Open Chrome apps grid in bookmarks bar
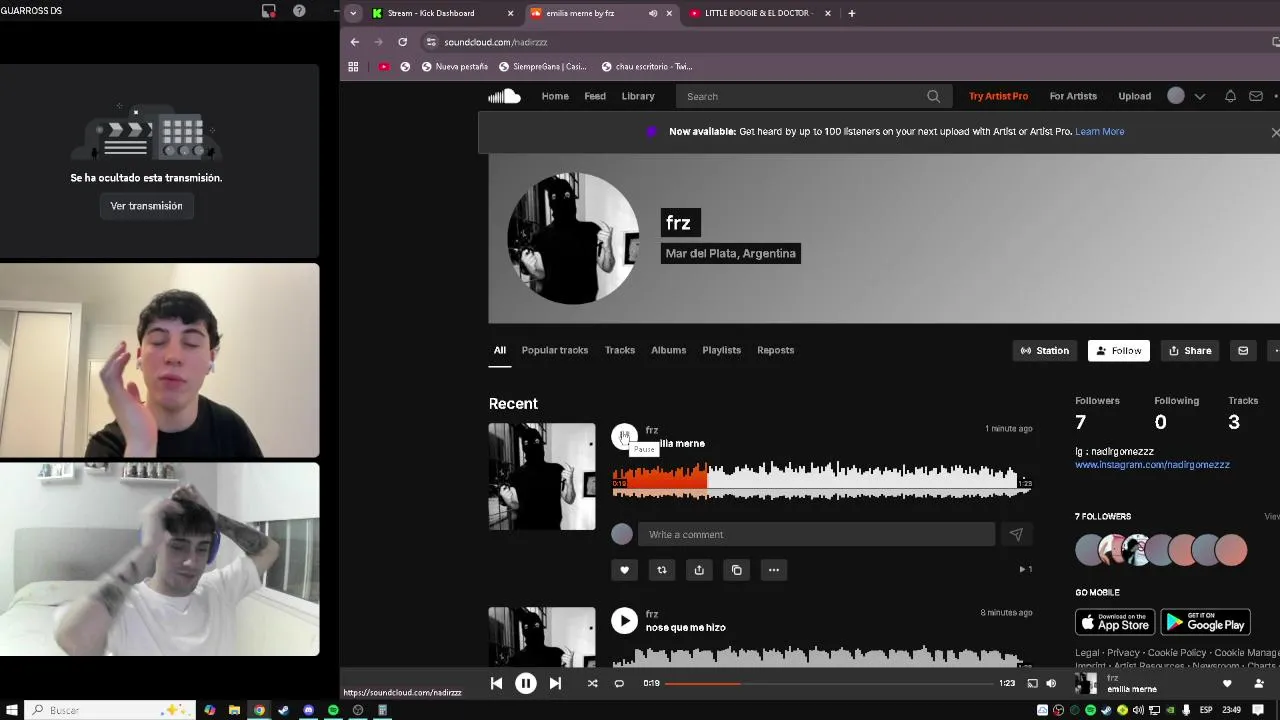Viewport: 1280px width, 720px height. pyautogui.click(x=353, y=66)
